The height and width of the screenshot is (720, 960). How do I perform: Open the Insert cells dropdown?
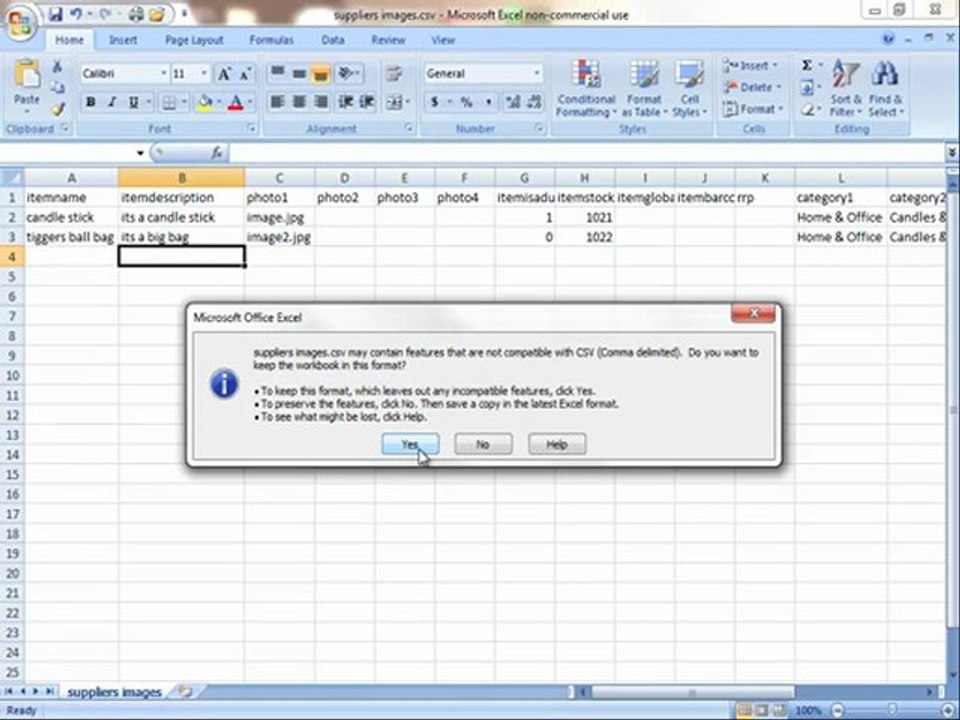[x=751, y=66]
